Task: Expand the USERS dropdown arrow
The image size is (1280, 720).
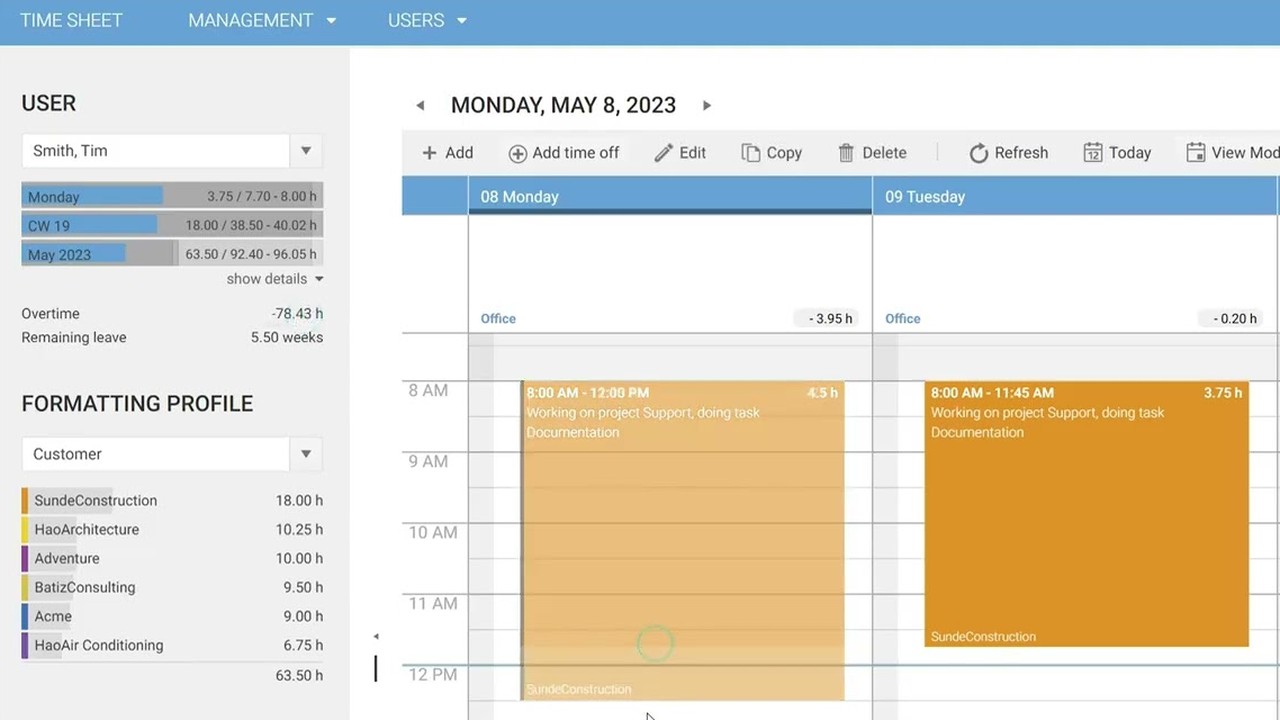Action: tap(462, 21)
